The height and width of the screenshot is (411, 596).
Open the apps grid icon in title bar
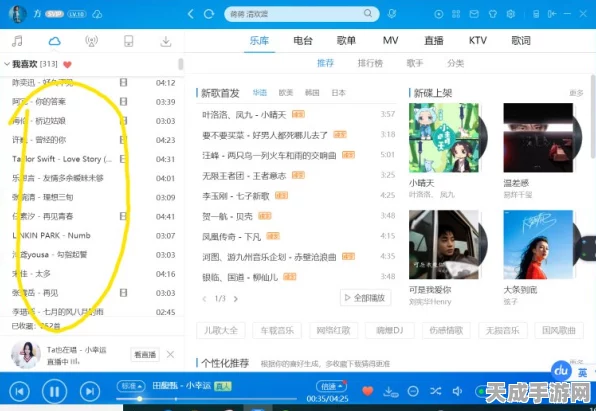coord(456,14)
